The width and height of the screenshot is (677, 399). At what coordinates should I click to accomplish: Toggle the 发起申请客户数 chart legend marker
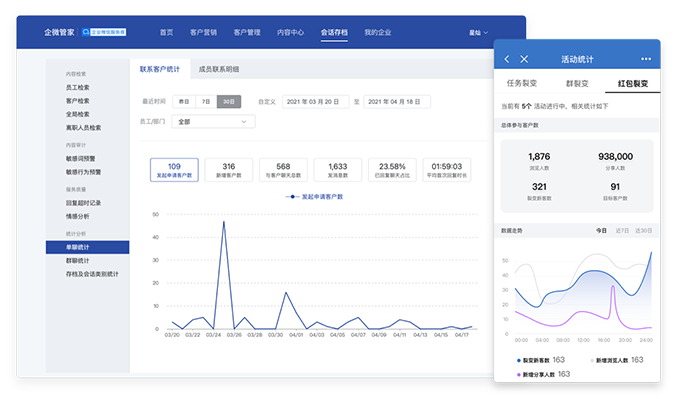[x=292, y=196]
